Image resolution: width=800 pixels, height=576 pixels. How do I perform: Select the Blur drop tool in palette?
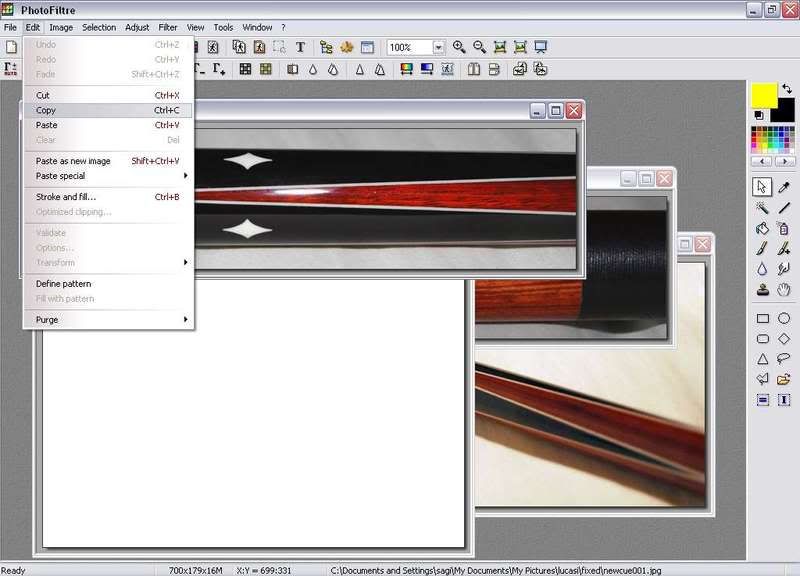(x=762, y=269)
